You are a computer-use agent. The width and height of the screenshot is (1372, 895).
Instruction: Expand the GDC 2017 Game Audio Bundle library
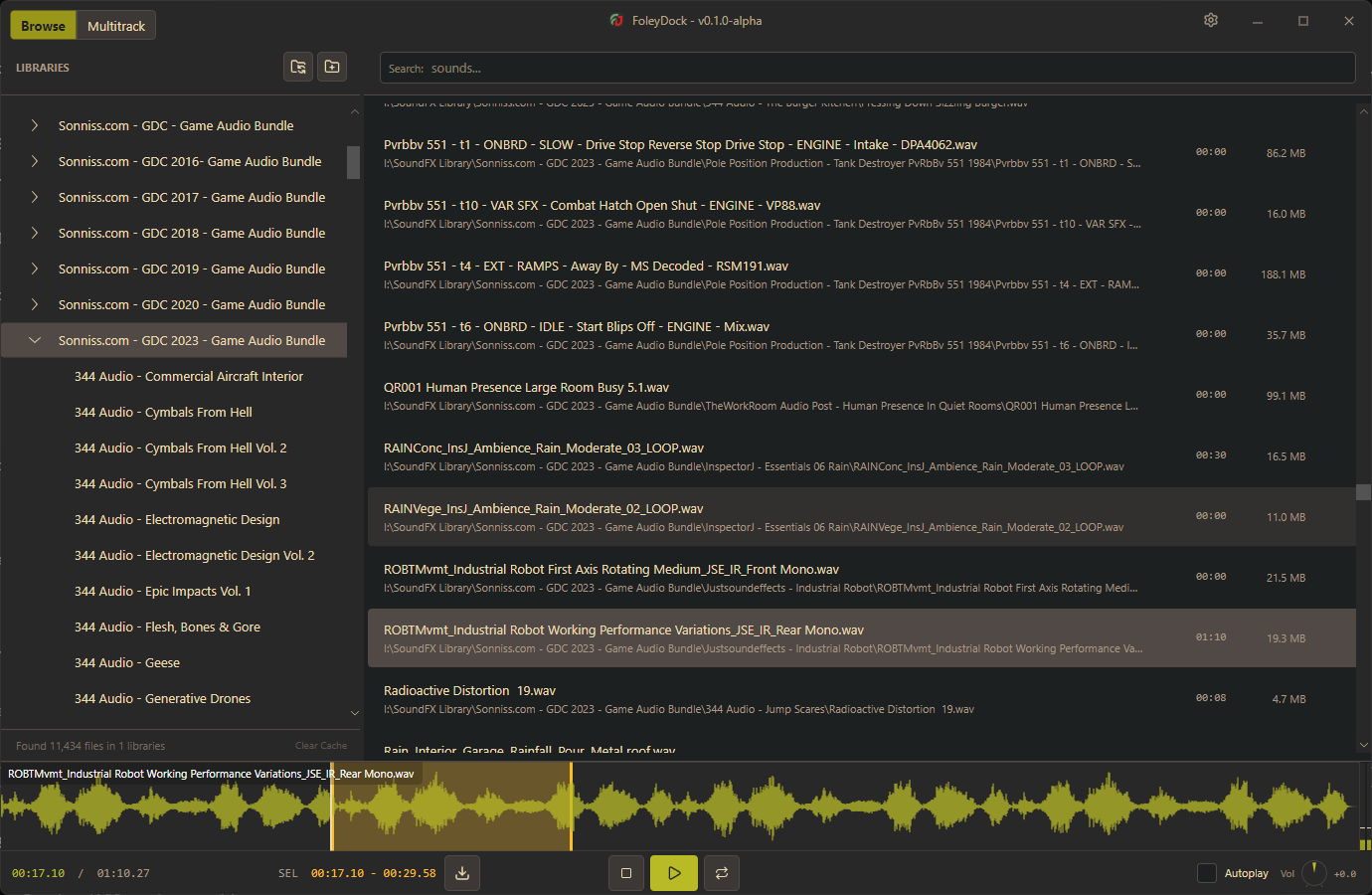click(35, 197)
